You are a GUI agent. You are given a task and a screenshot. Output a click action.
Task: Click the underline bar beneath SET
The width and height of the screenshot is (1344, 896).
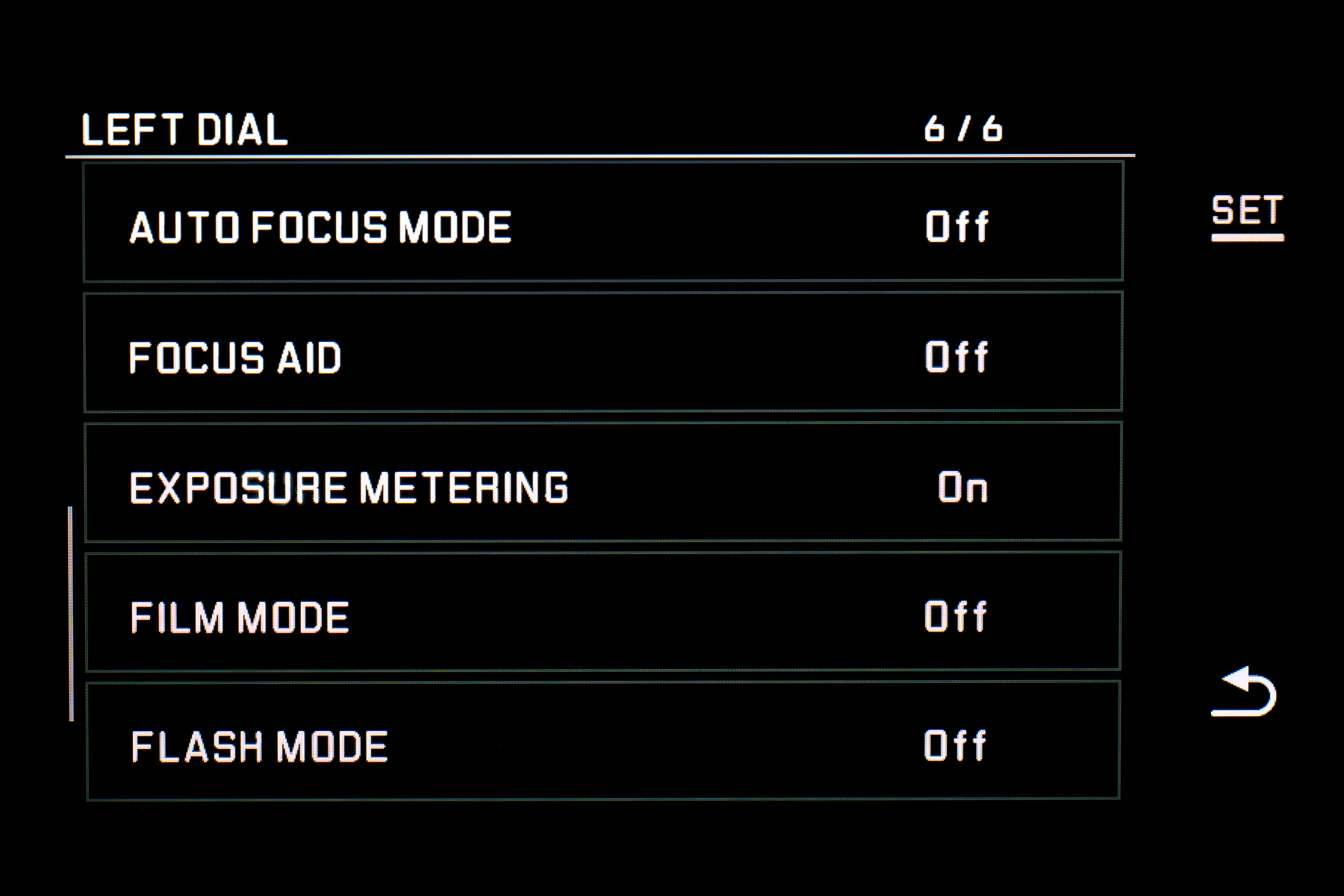tap(1247, 237)
